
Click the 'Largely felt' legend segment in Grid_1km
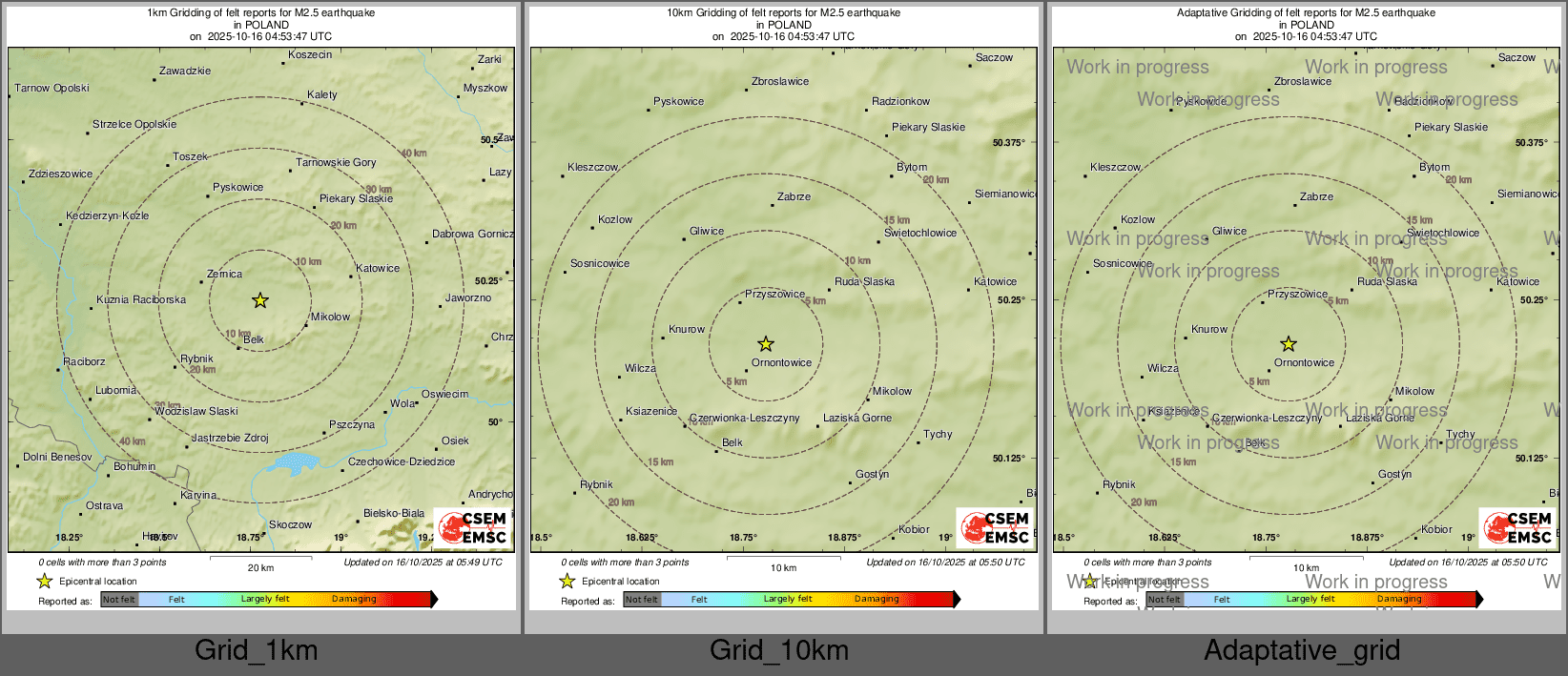click(265, 599)
